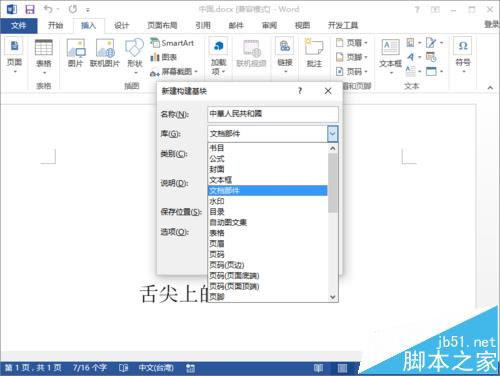This screenshot has width=500, height=376.
Task: Choose 页码(页边) in the gallery list
Action: 268,265
